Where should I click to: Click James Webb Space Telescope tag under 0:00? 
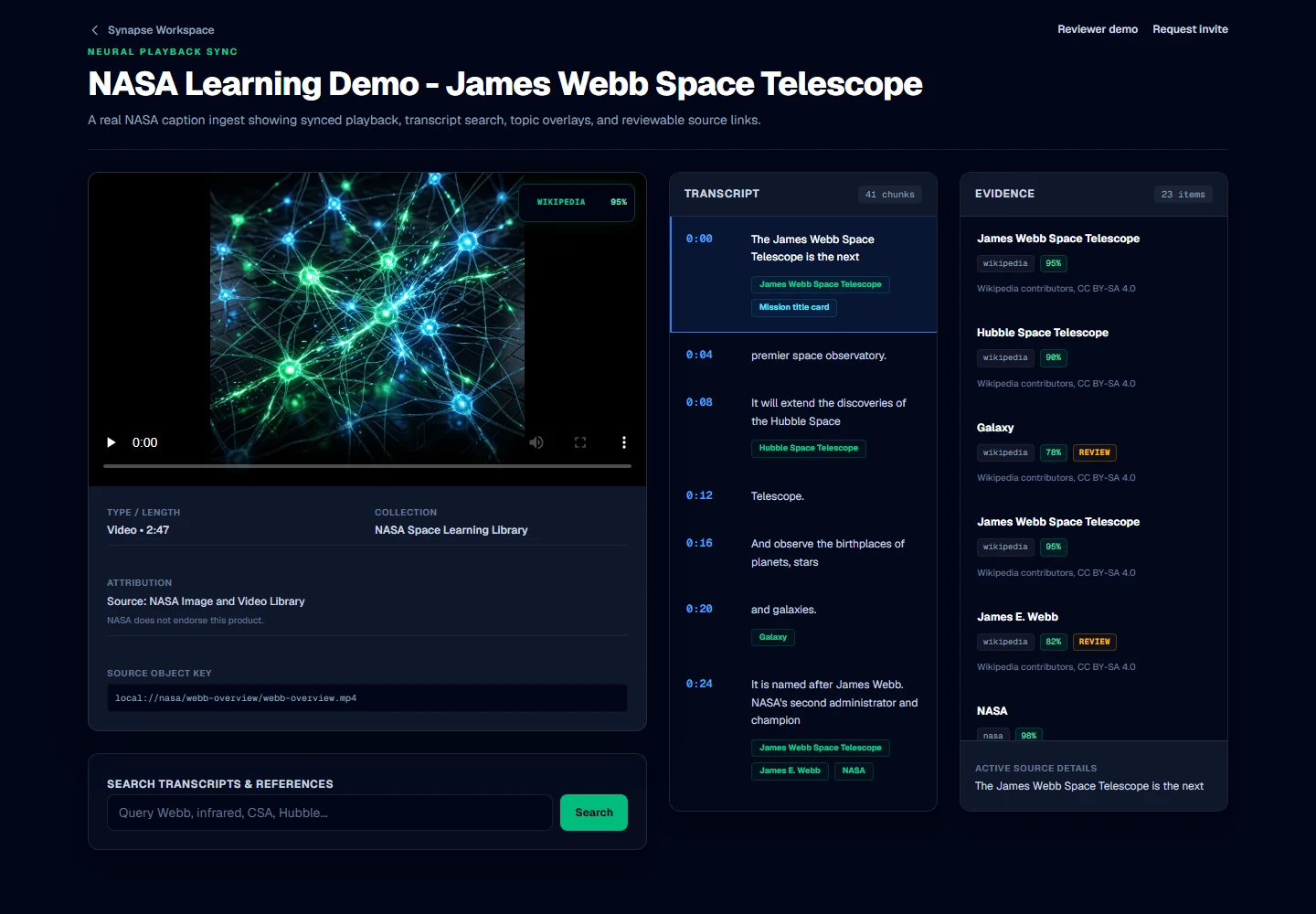coord(821,284)
